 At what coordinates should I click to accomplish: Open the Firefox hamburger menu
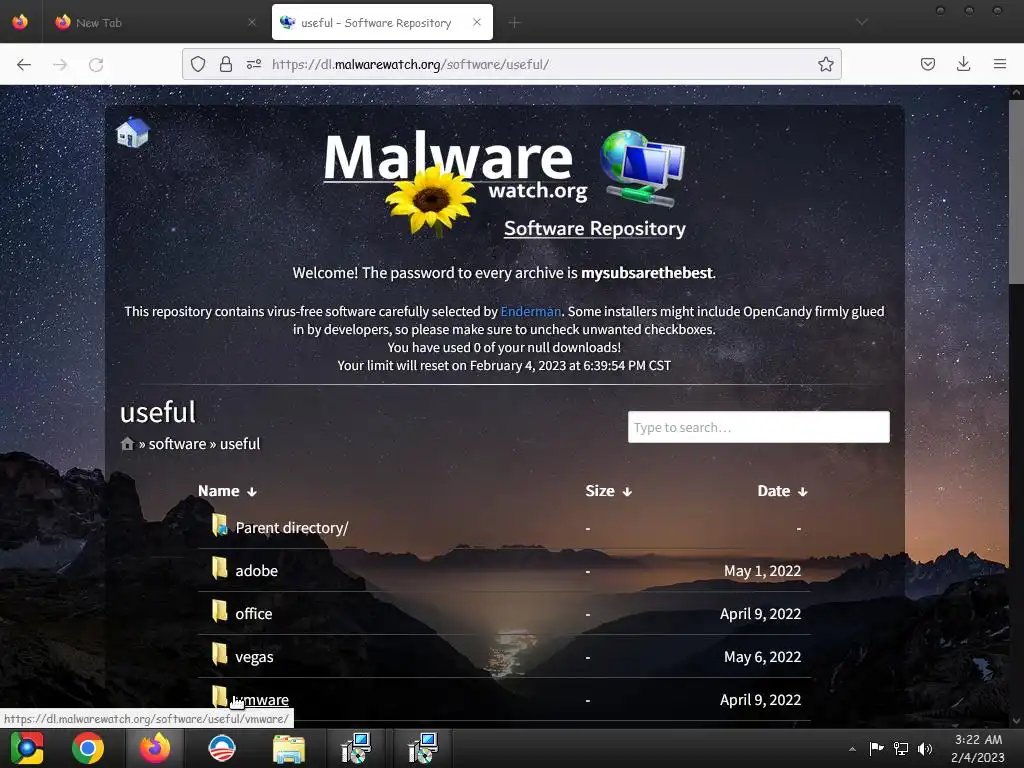click(x=1000, y=64)
